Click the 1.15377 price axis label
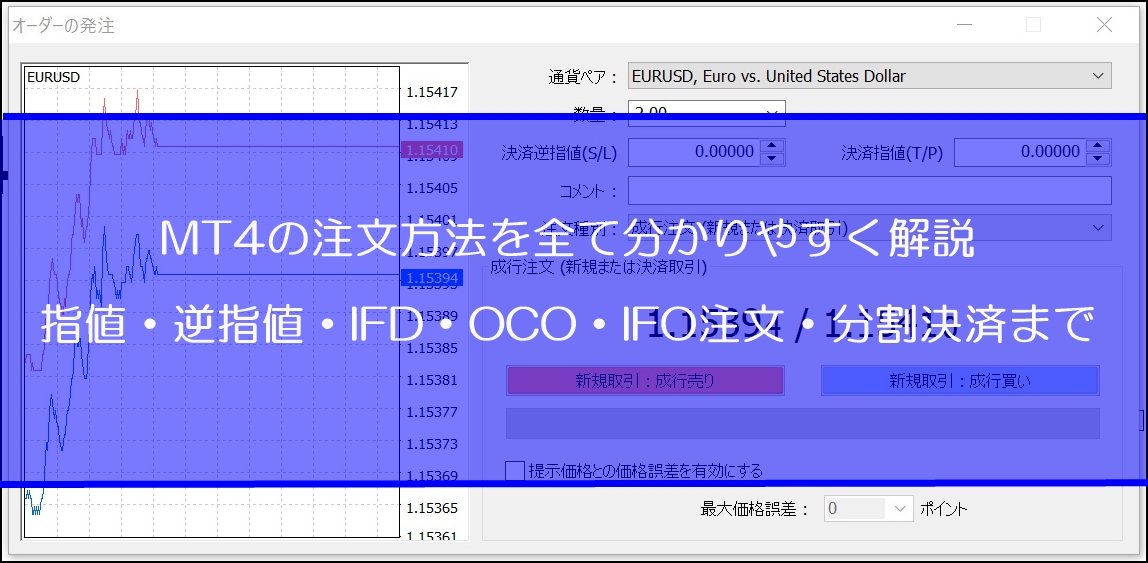 click(432, 412)
